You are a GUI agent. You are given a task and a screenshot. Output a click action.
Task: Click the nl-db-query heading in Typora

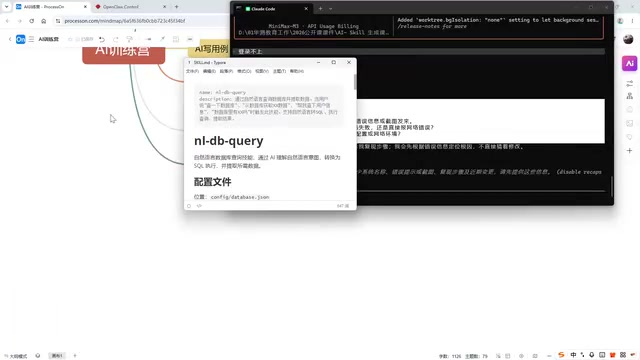pyautogui.click(x=229, y=141)
